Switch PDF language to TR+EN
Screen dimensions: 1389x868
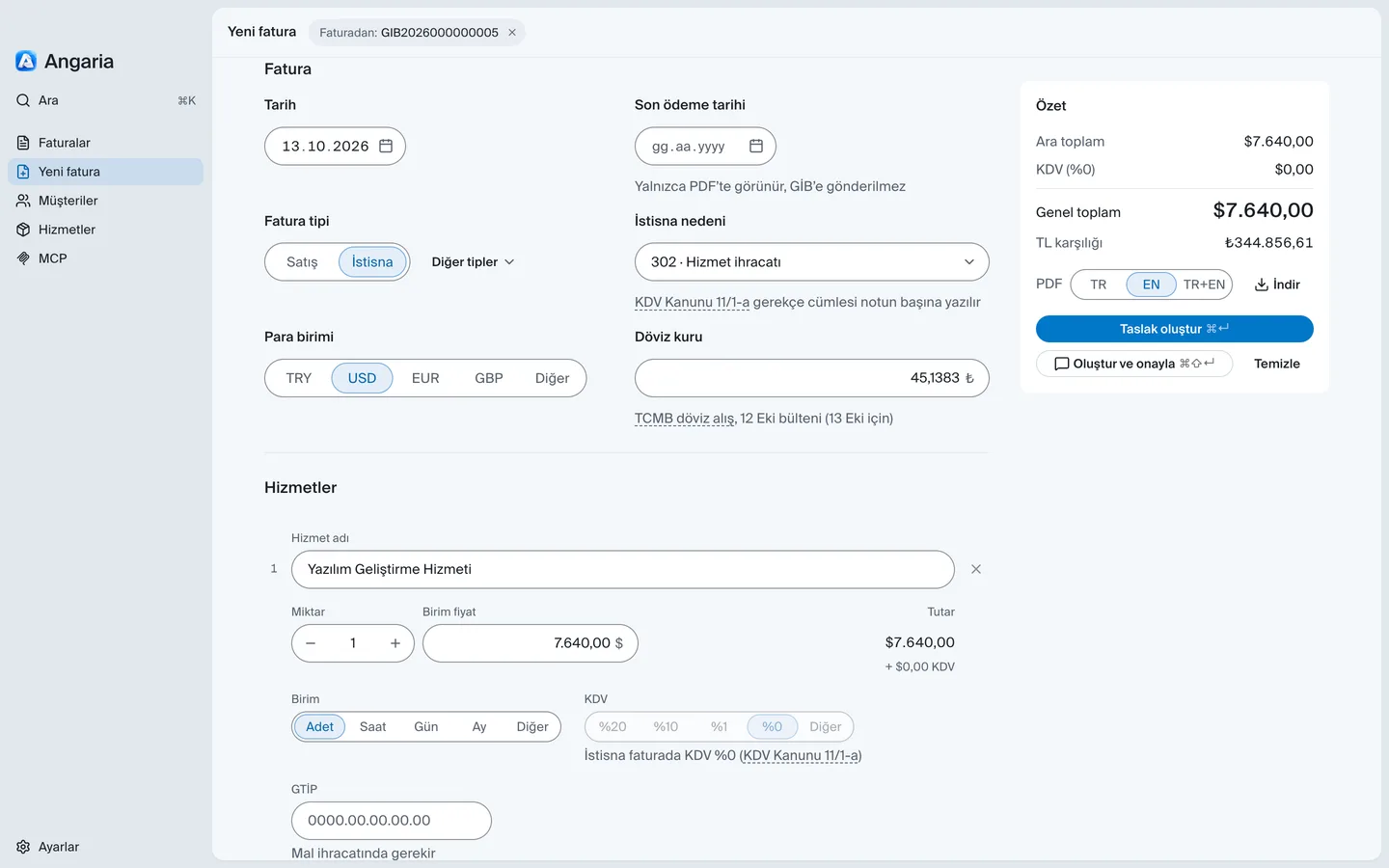[1204, 285]
